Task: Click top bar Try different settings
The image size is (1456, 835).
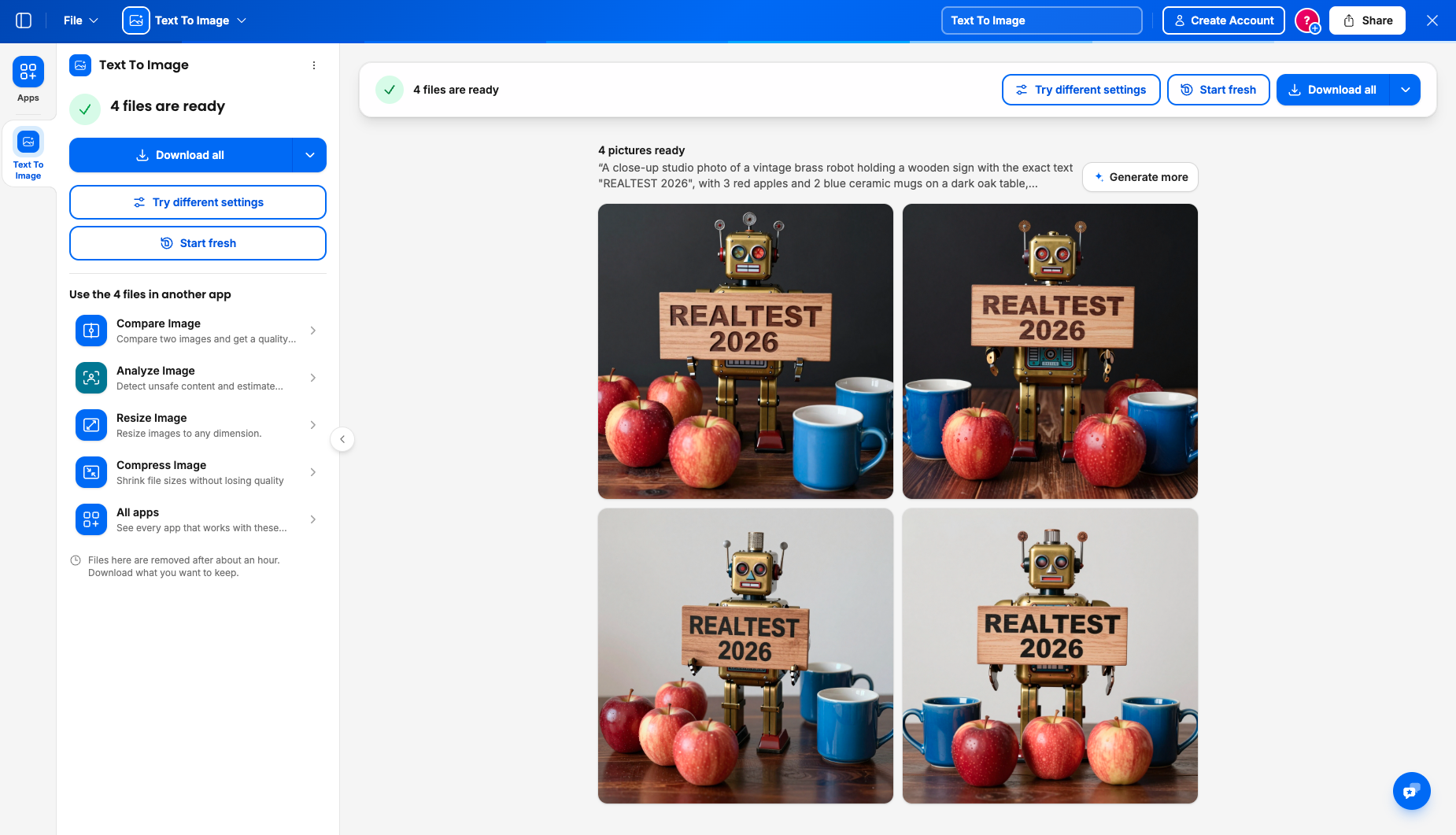Action: pyautogui.click(x=1081, y=90)
